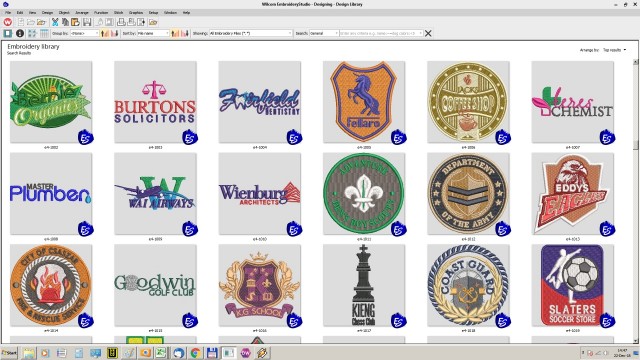Click the export arrow icon in the toolbar

(141, 22)
